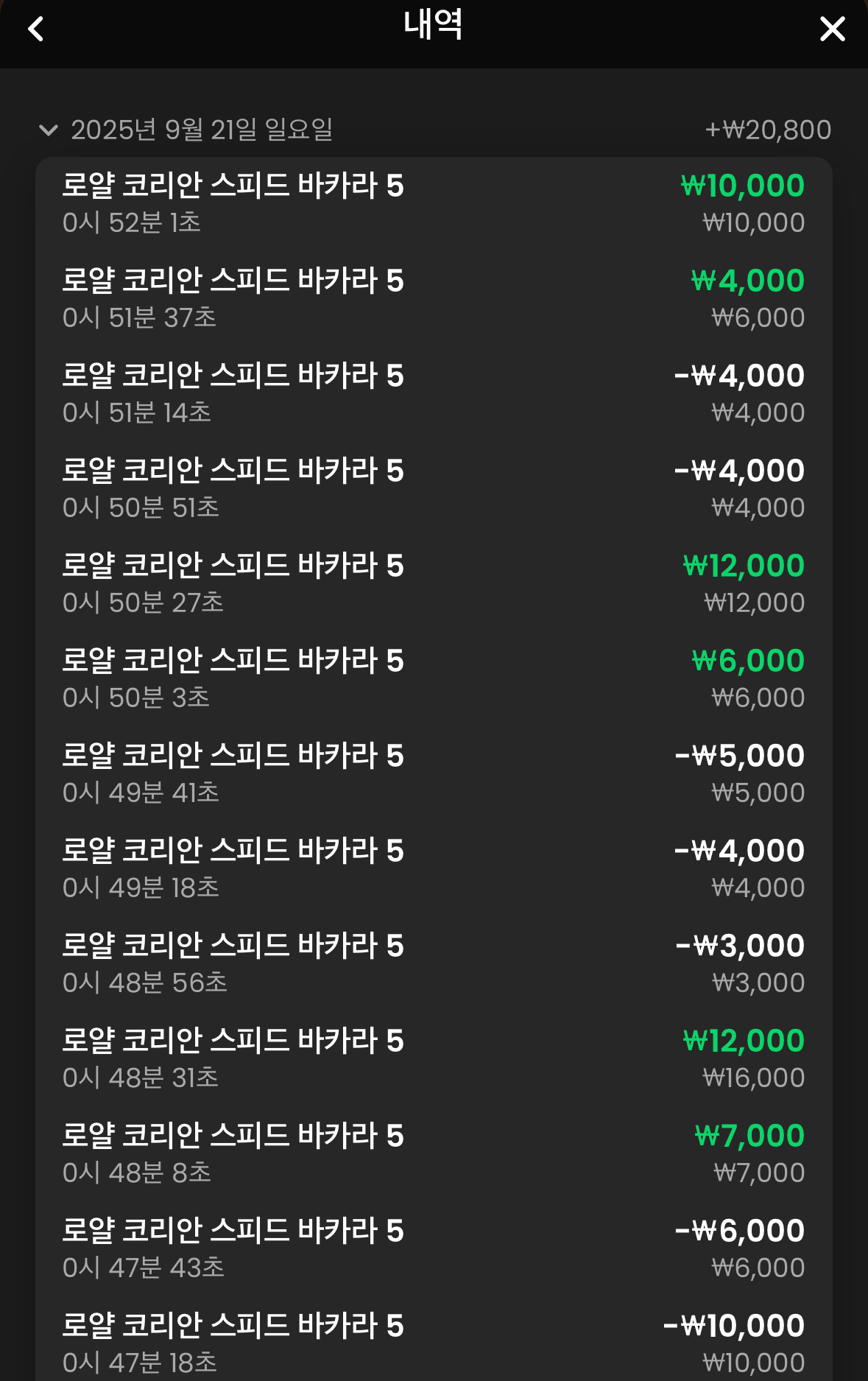Open the 0시 49분 18초 round details
This screenshot has height=1381, width=868.
click(x=434, y=868)
